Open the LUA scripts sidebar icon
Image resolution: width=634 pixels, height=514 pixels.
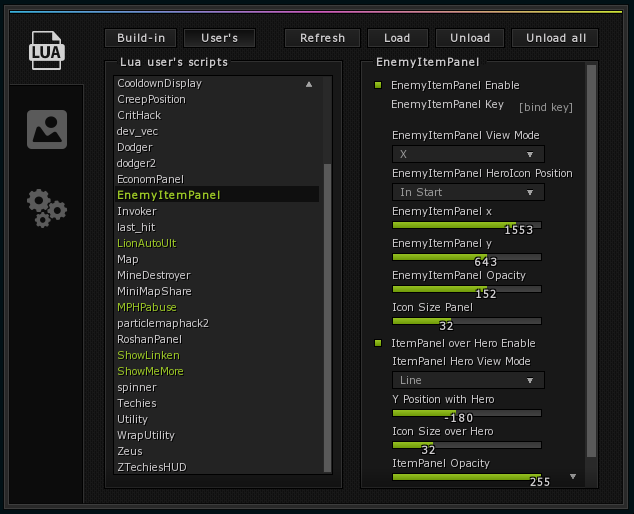(46, 50)
